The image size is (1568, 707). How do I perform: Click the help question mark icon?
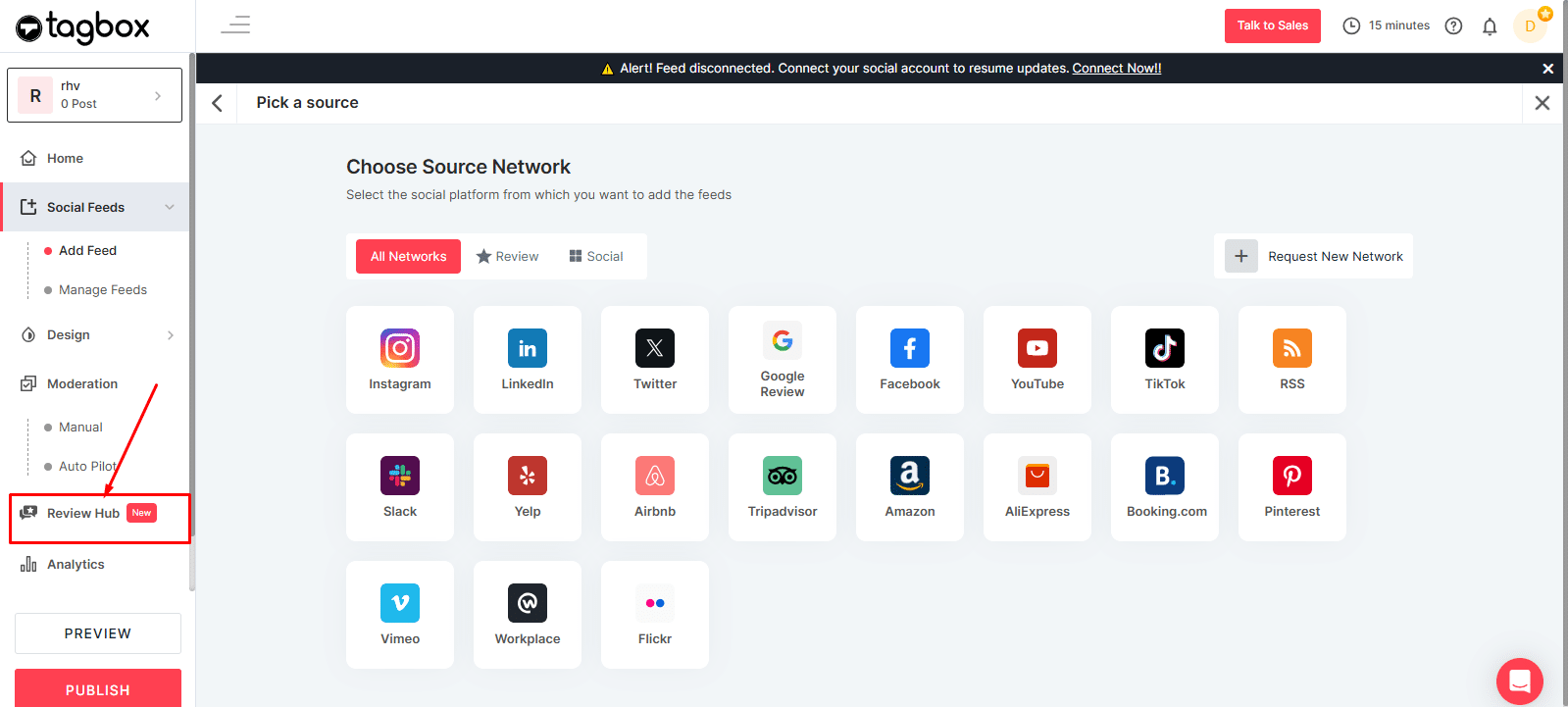1453,26
